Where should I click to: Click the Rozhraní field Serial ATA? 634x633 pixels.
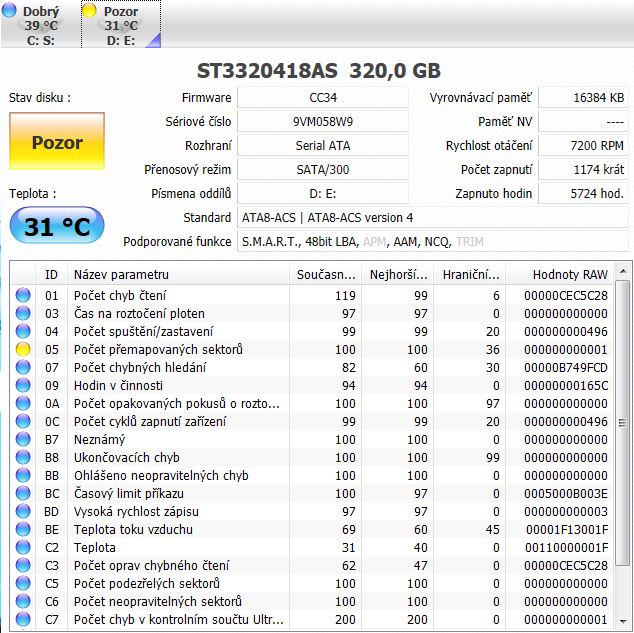pos(323,145)
